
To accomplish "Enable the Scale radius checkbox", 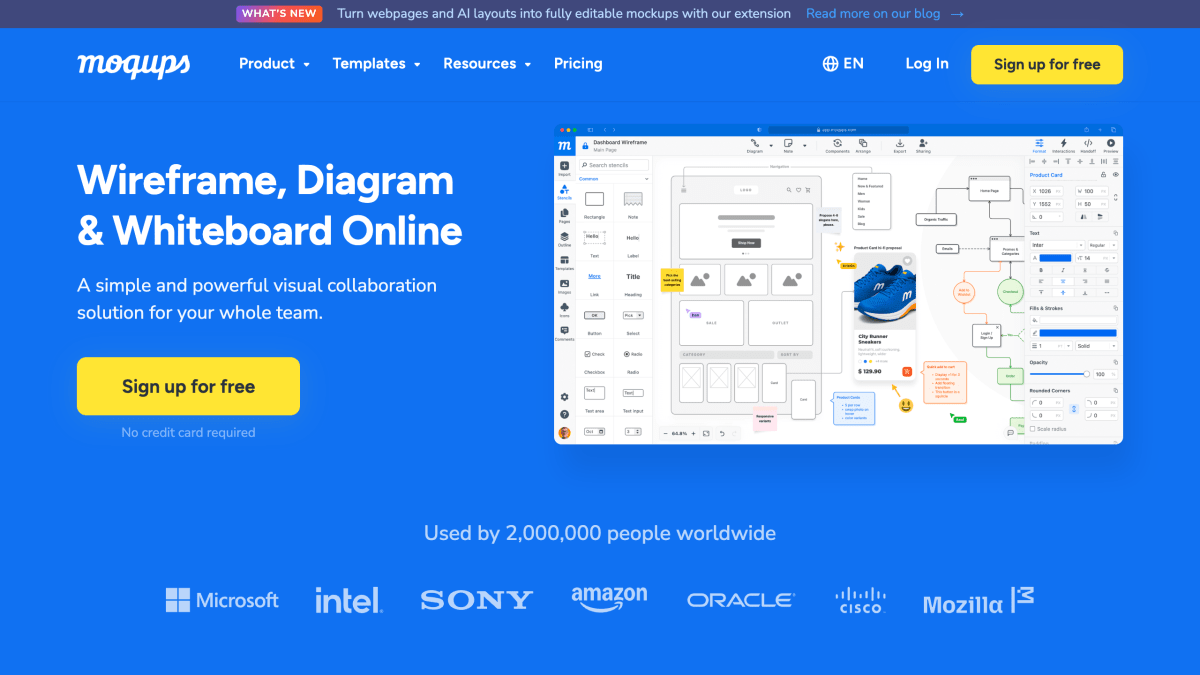I will click(x=1033, y=429).
